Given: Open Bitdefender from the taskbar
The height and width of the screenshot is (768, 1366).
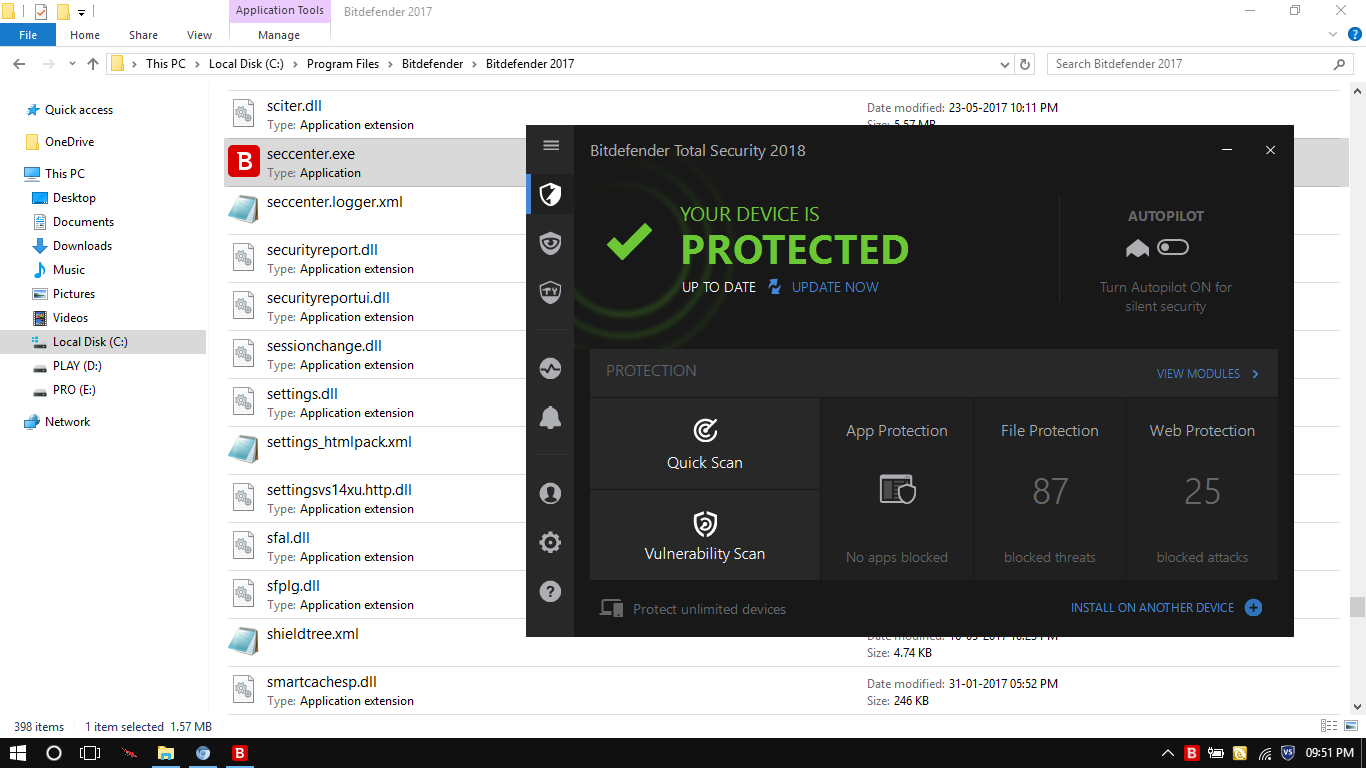Looking at the screenshot, I should [240, 753].
